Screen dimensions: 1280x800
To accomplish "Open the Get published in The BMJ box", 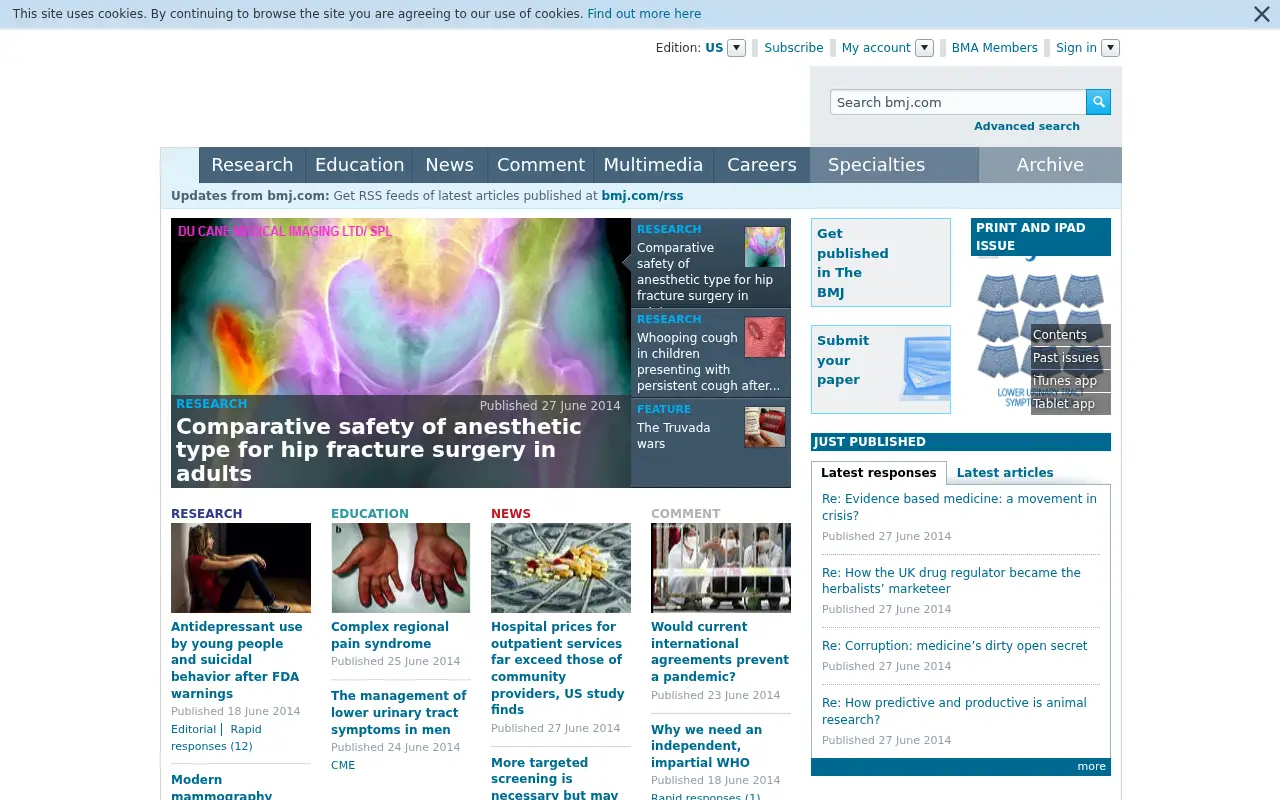I will 881,263.
